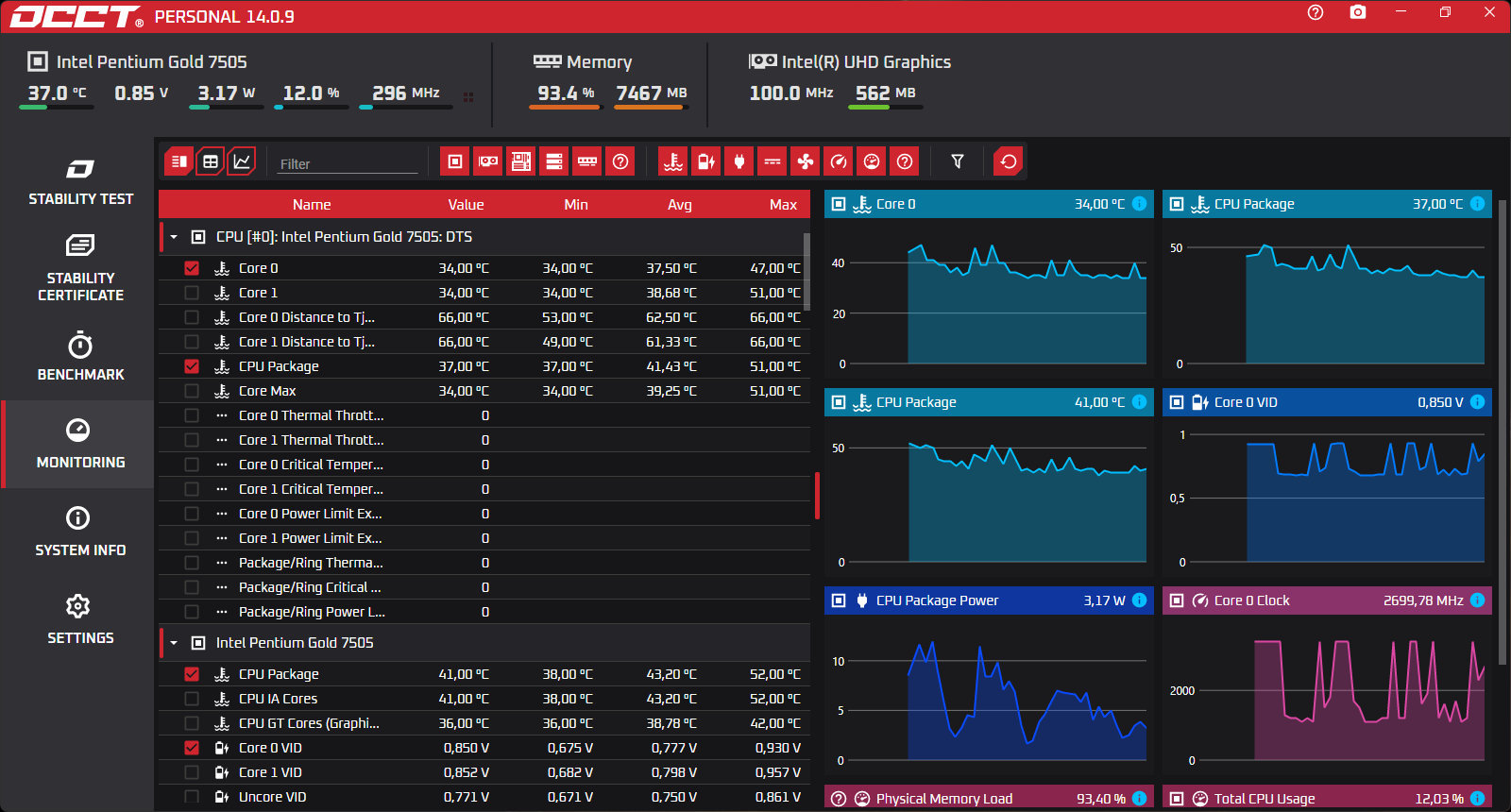1511x812 pixels.
Task: Check the Core 1 temperature checkbox
Action: [x=192, y=293]
